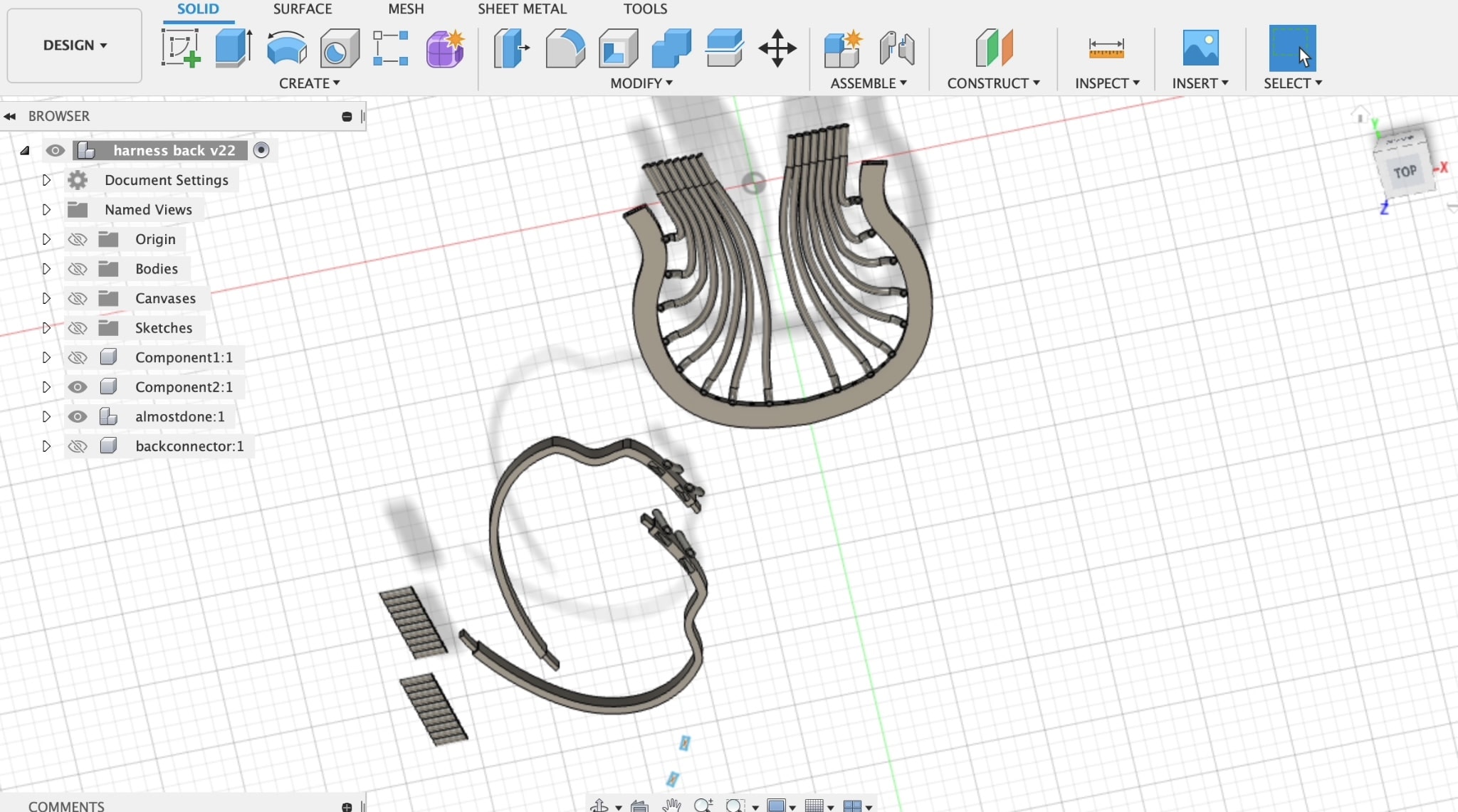Click the Construct Midplane icon
Image resolution: width=1458 pixels, height=812 pixels.
994,48
